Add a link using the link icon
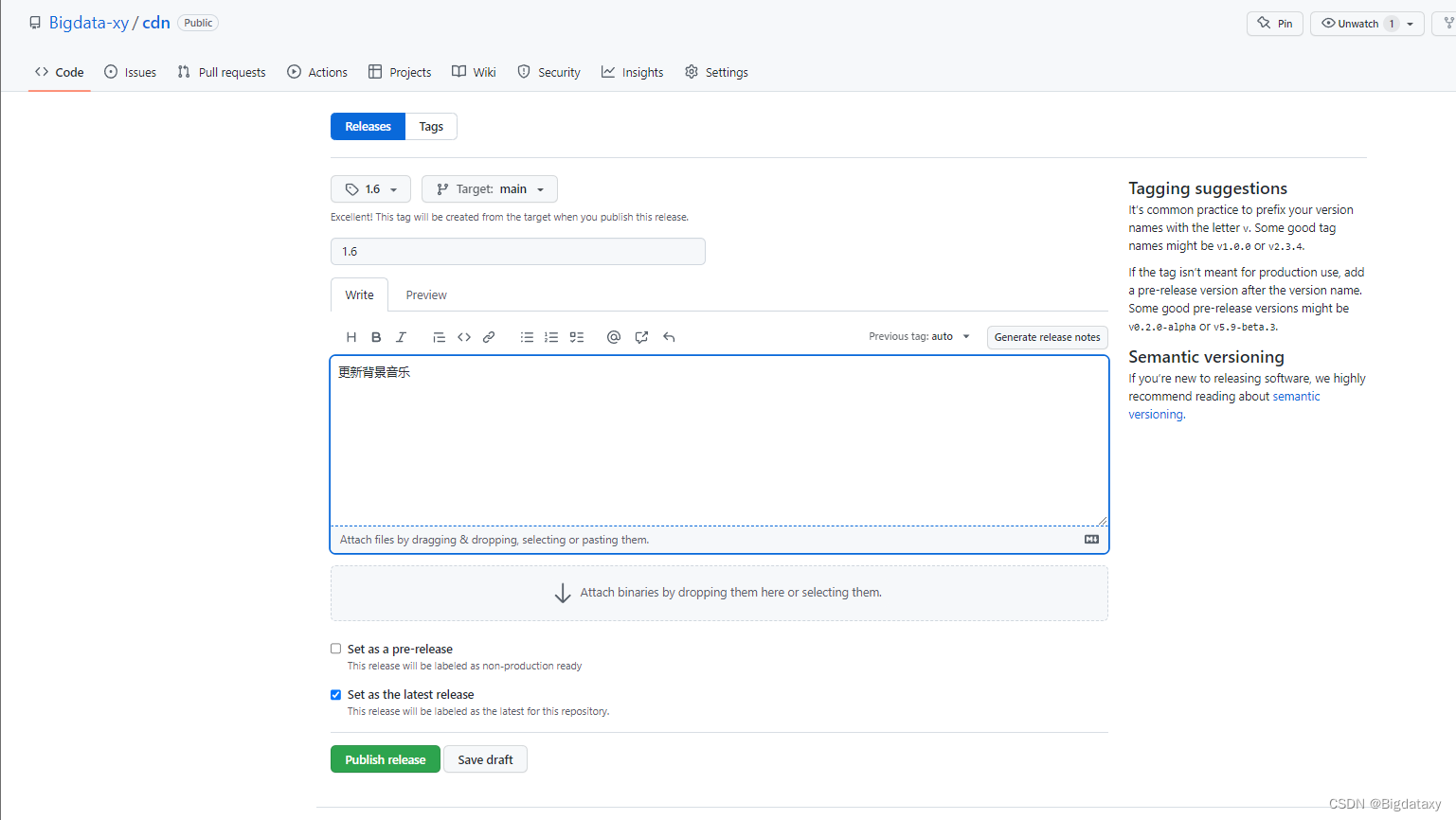Viewport: 1456px width, 820px height. point(489,337)
